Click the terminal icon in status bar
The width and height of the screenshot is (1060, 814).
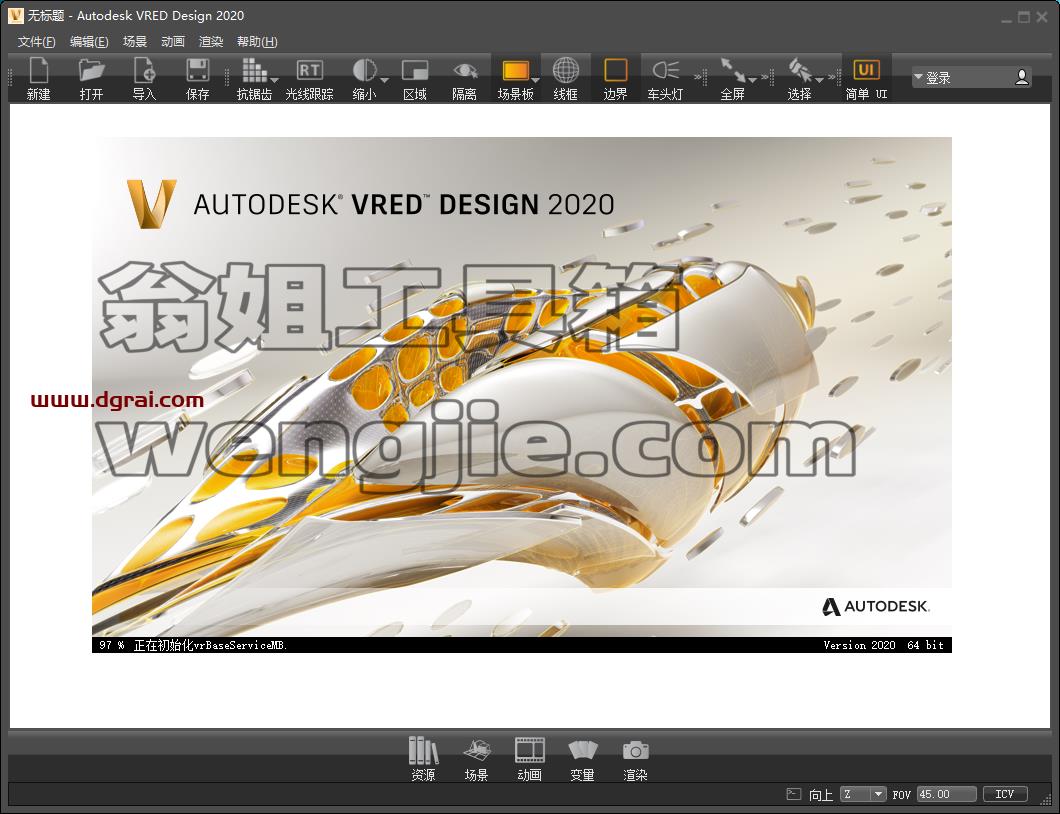794,794
